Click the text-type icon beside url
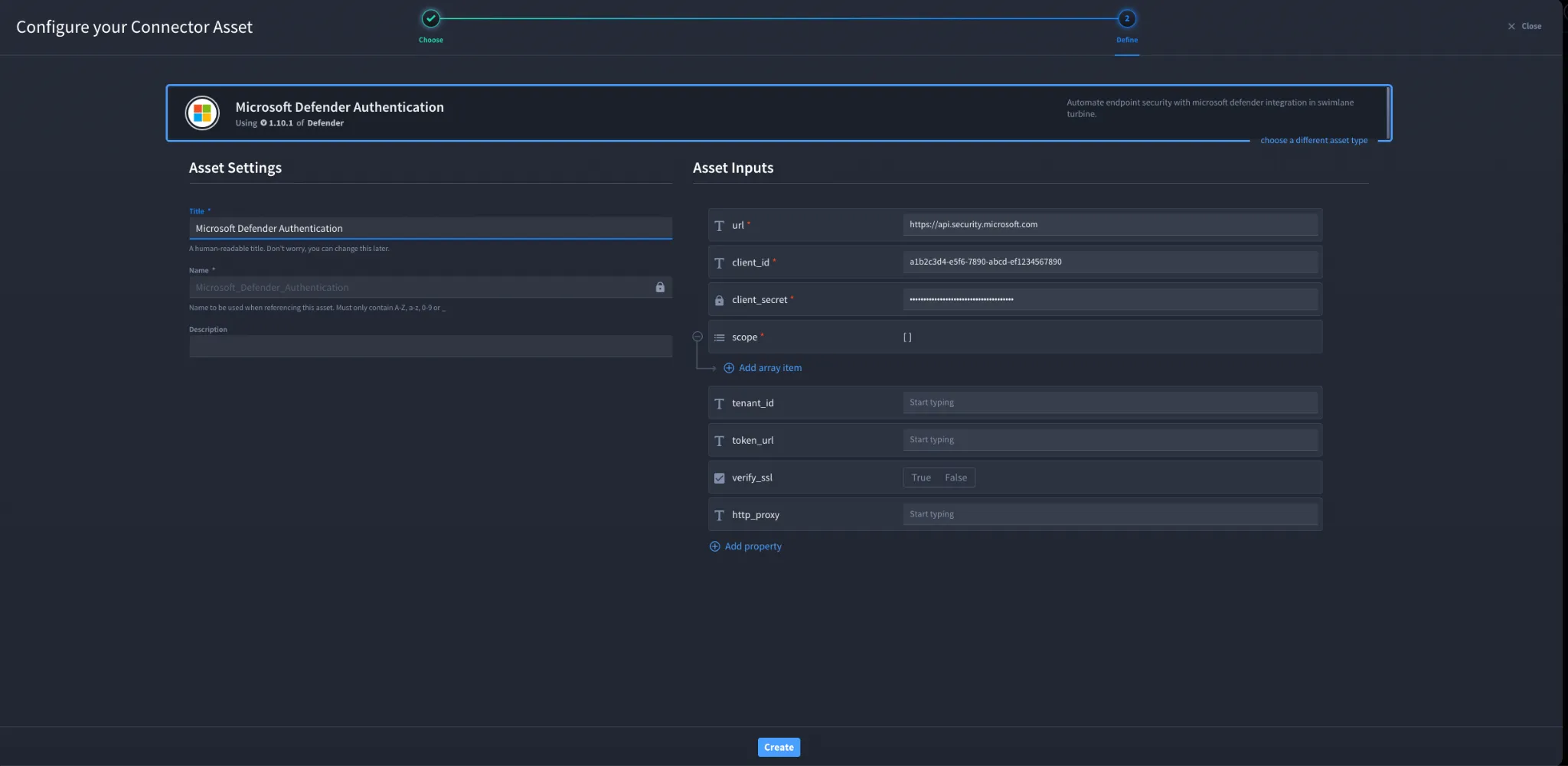1568x766 pixels. click(x=719, y=226)
